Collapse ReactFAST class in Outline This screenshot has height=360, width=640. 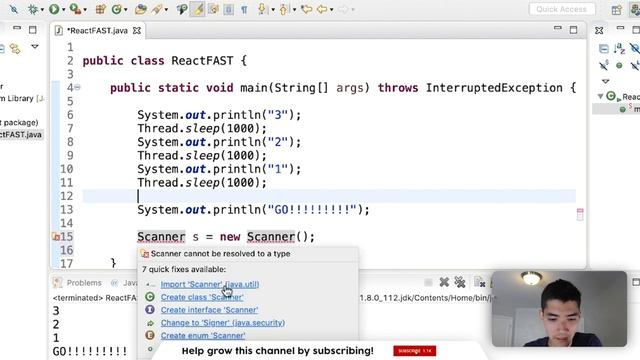click(600, 97)
